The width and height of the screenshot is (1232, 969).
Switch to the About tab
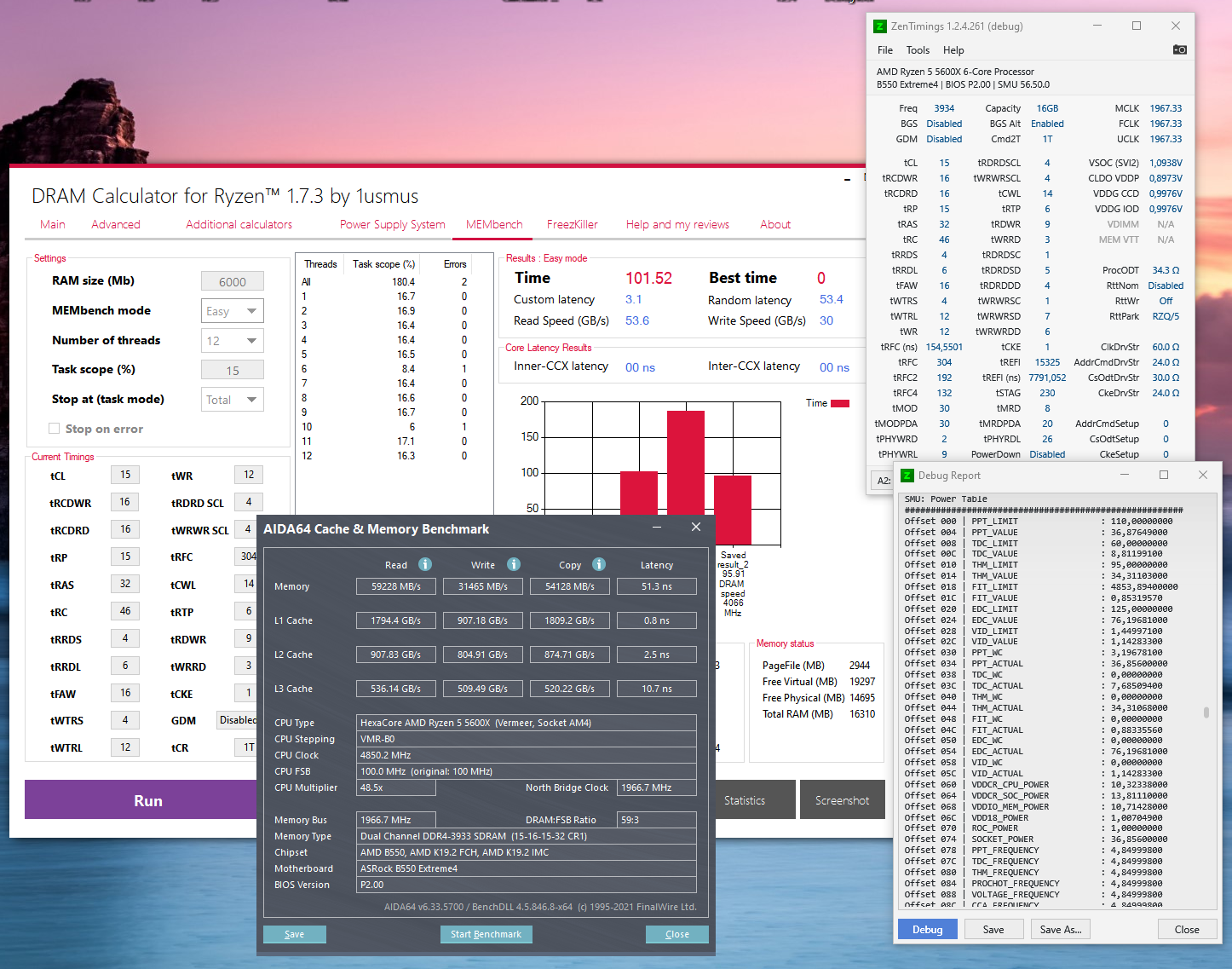[775, 224]
